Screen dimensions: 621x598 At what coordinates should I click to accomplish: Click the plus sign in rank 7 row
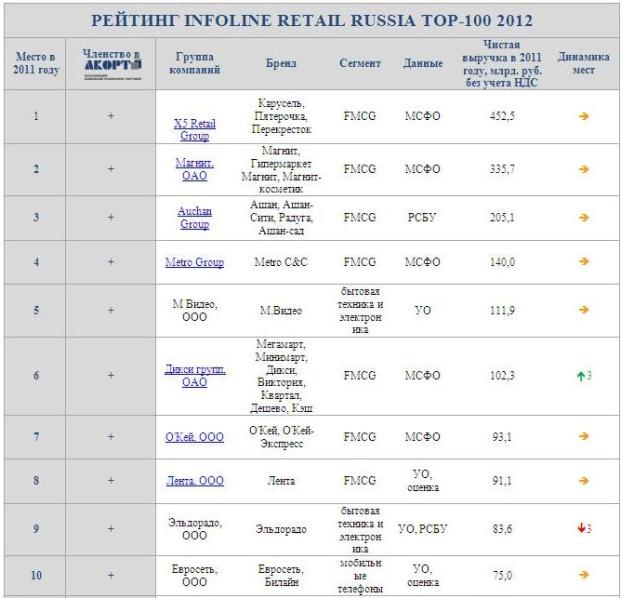[111, 437]
